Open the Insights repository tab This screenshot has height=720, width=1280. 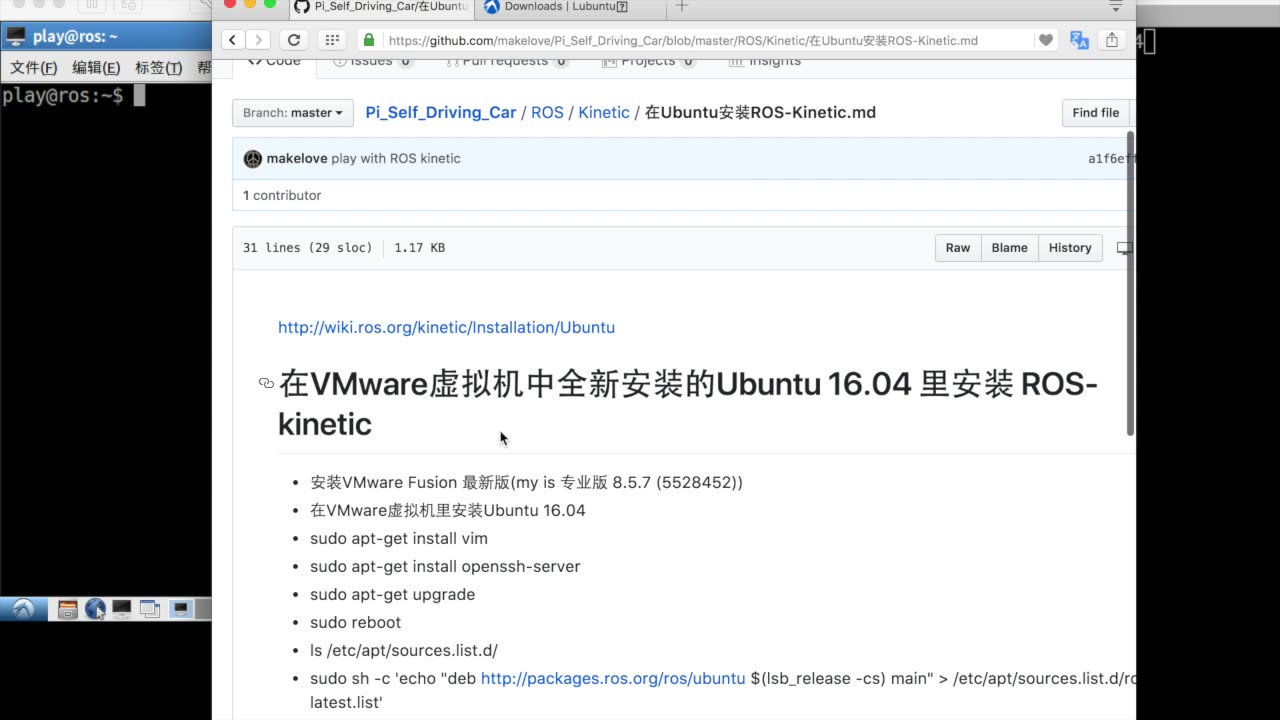[765, 62]
